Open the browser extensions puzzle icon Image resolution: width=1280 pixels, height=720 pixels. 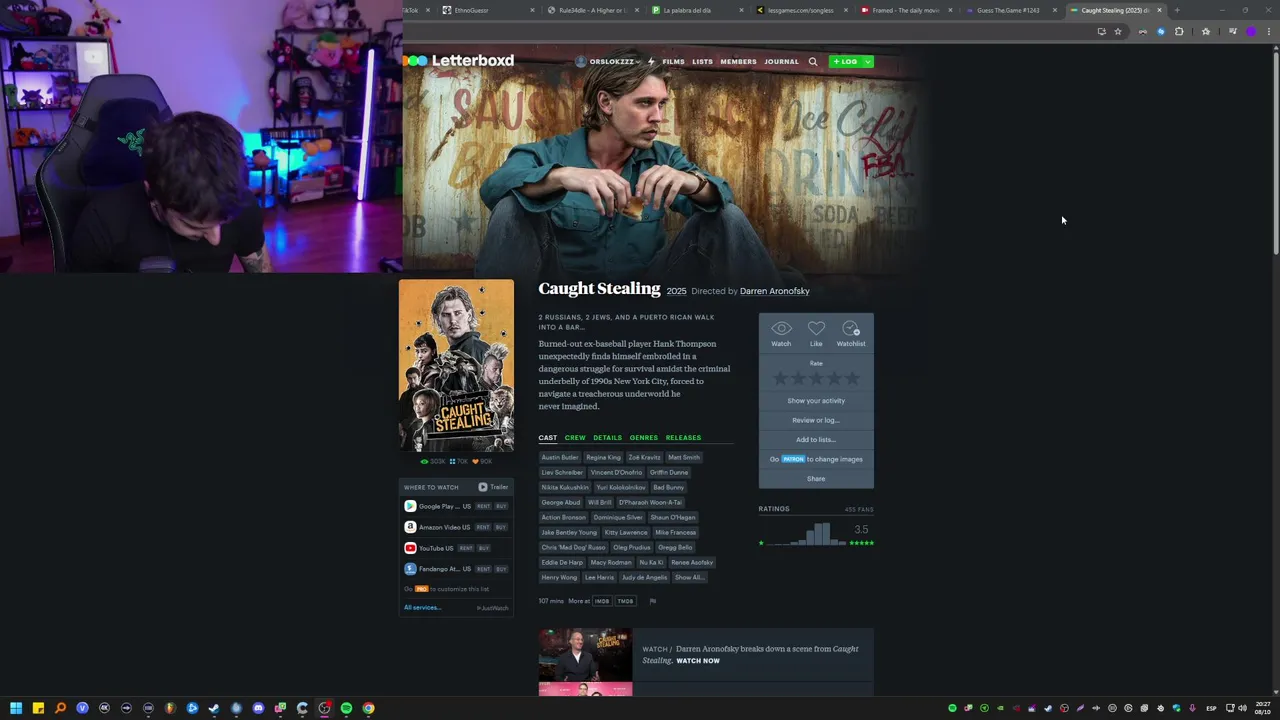click(x=1179, y=31)
